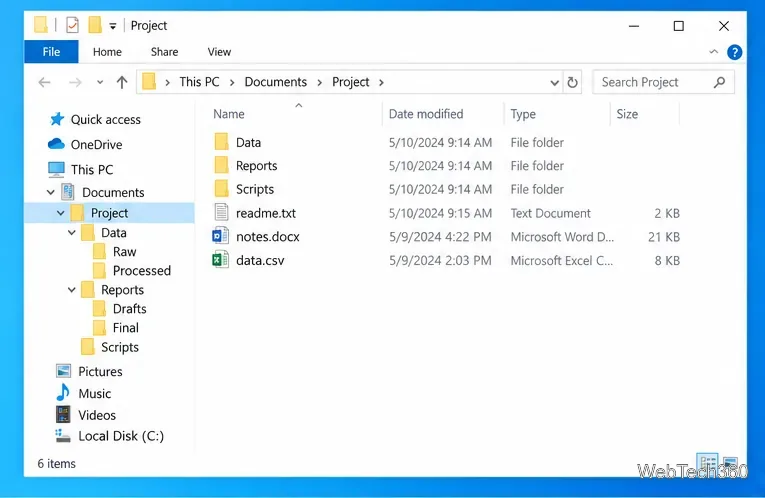
Task: Switch to the Share ribbon tab
Action: [164, 52]
